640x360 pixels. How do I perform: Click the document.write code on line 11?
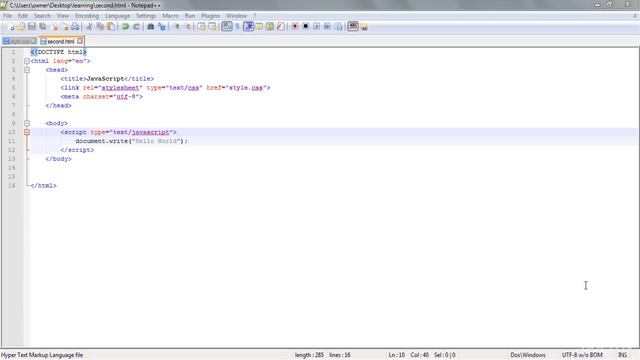pyautogui.click(x=131, y=141)
